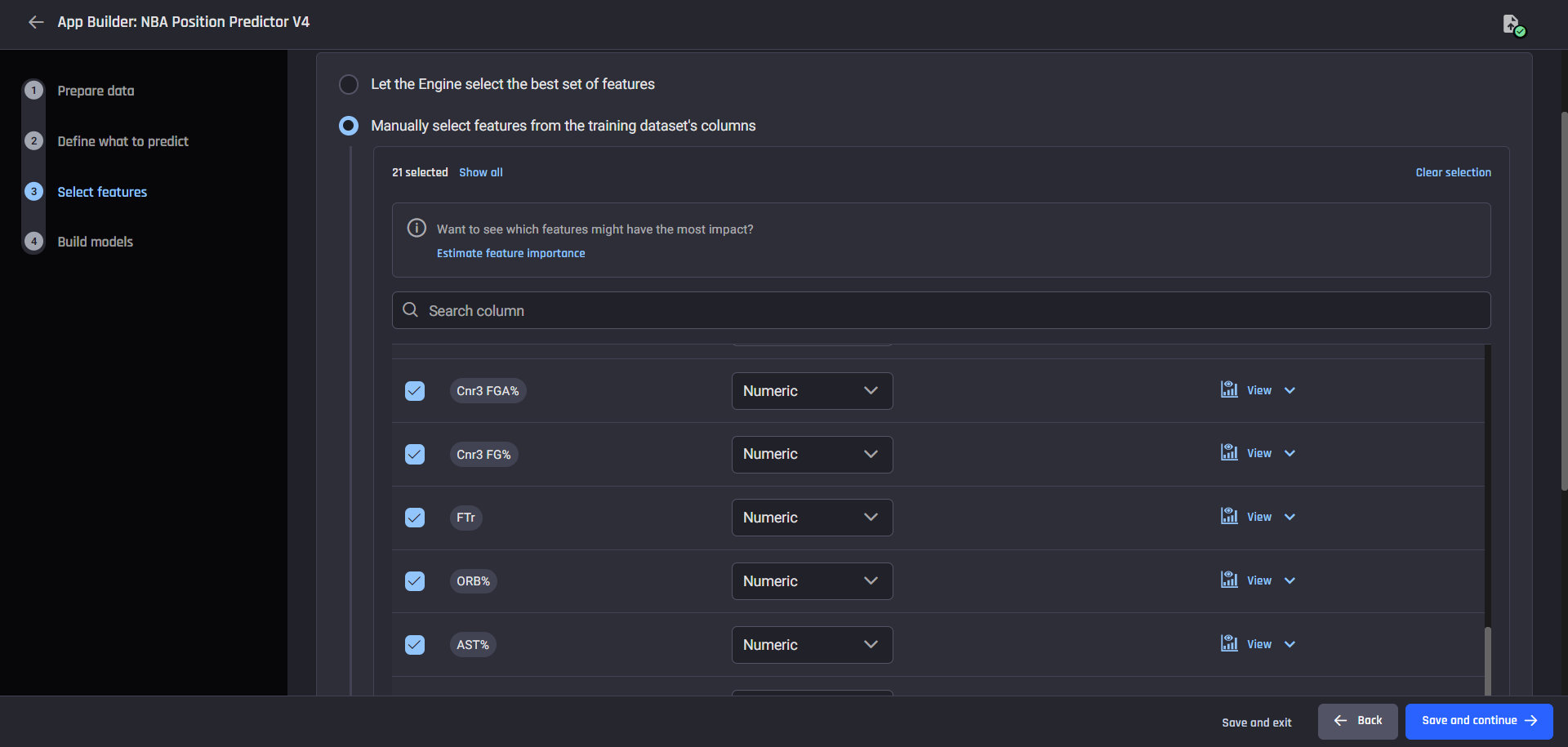
Task: Open the chart icon for AST%
Action: tap(1229, 643)
